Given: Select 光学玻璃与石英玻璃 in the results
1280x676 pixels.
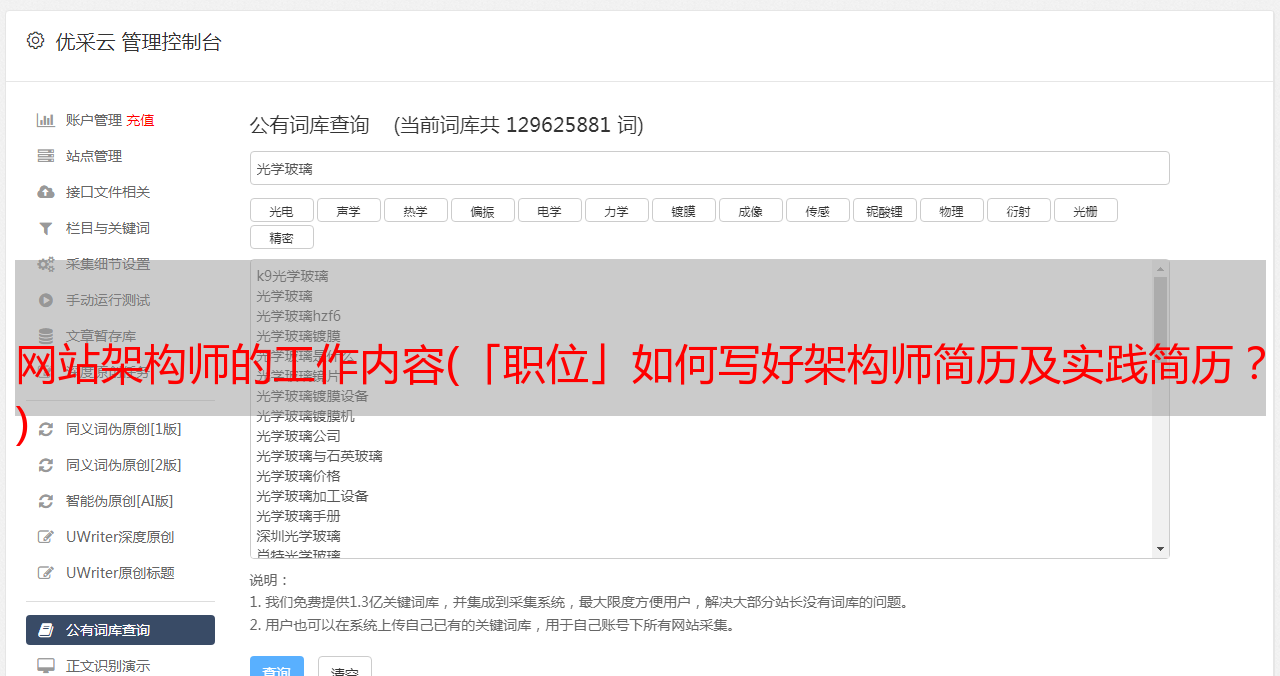Looking at the screenshot, I should pyautogui.click(x=319, y=456).
